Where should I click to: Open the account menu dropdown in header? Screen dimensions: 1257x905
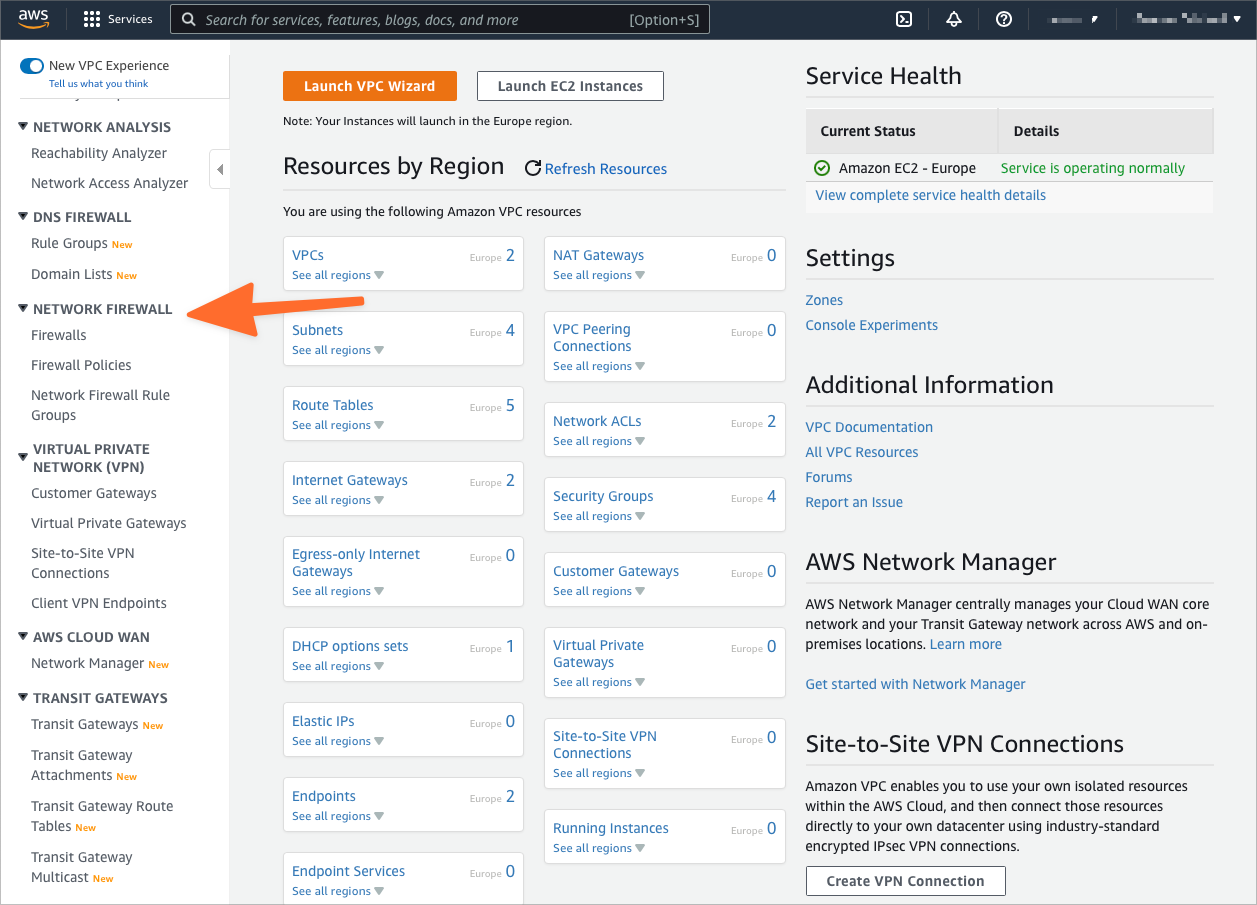tap(1186, 19)
